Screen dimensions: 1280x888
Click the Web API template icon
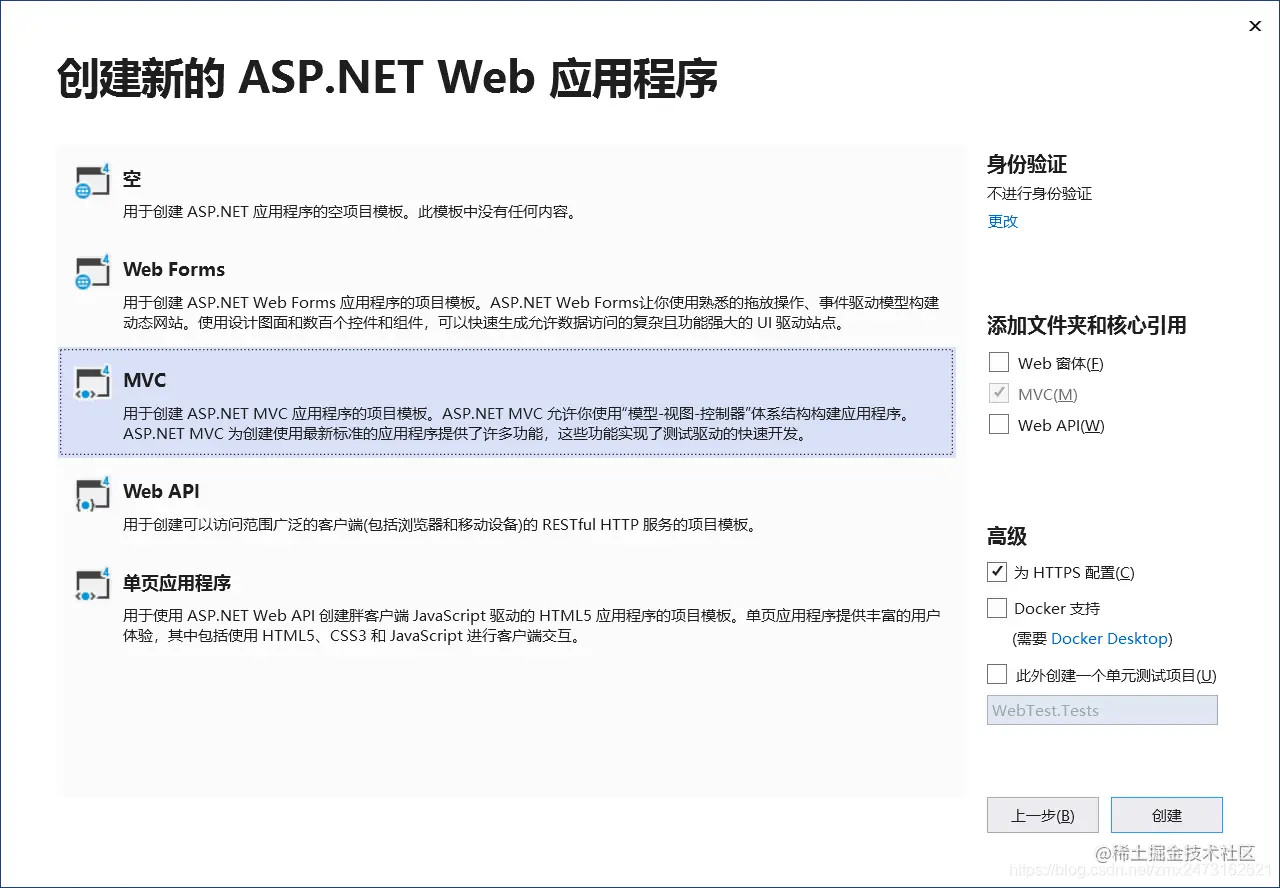(x=92, y=494)
